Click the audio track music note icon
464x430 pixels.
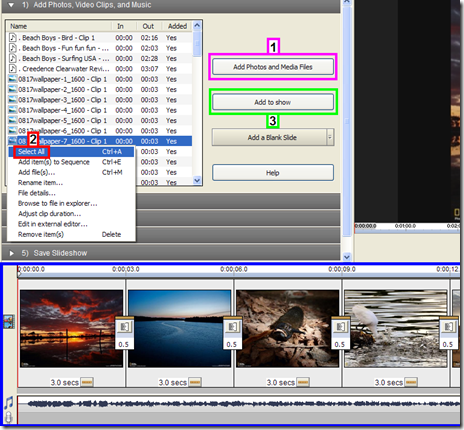click(x=9, y=403)
